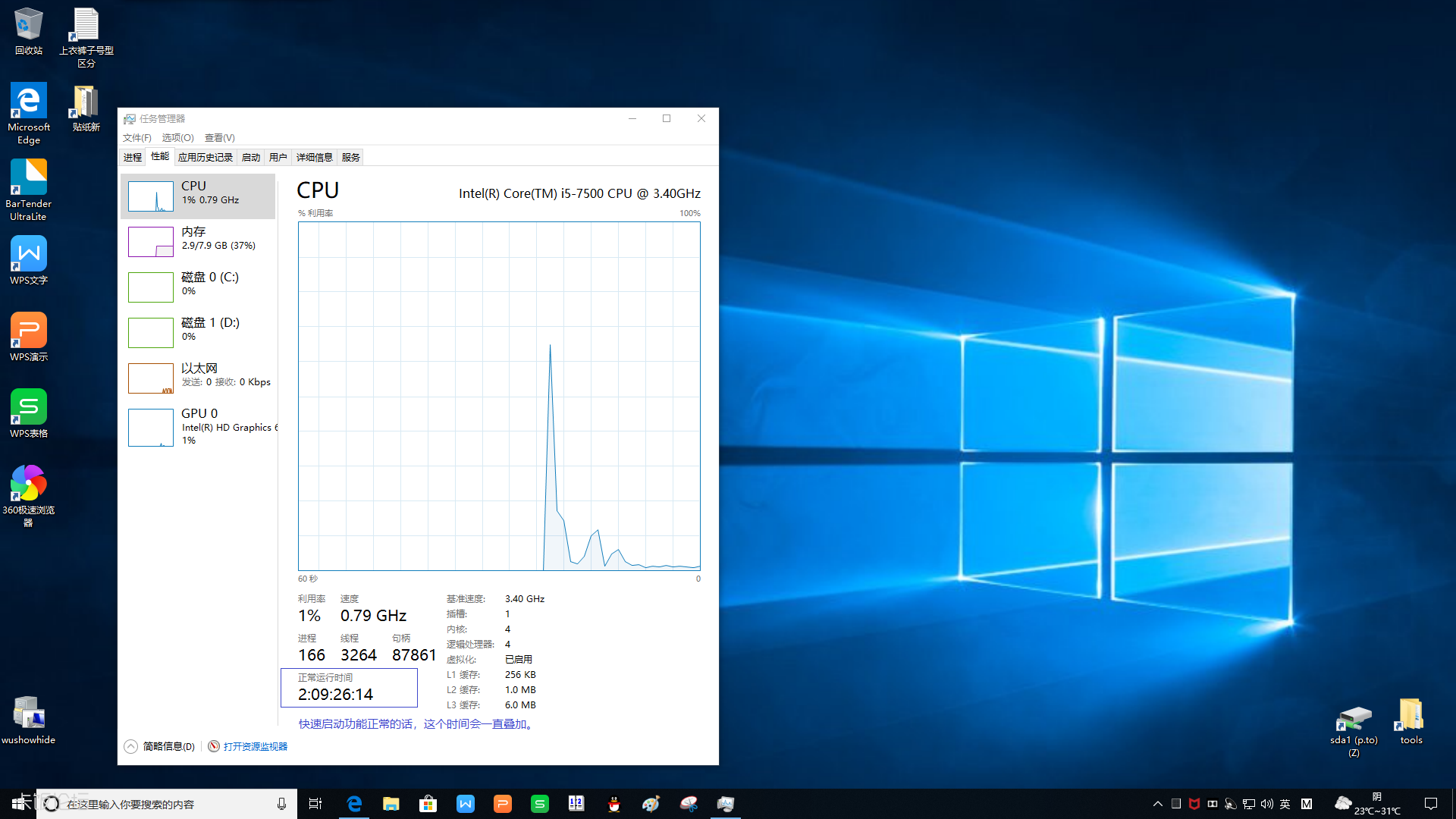Click 打开资源监视器 link

point(256,746)
